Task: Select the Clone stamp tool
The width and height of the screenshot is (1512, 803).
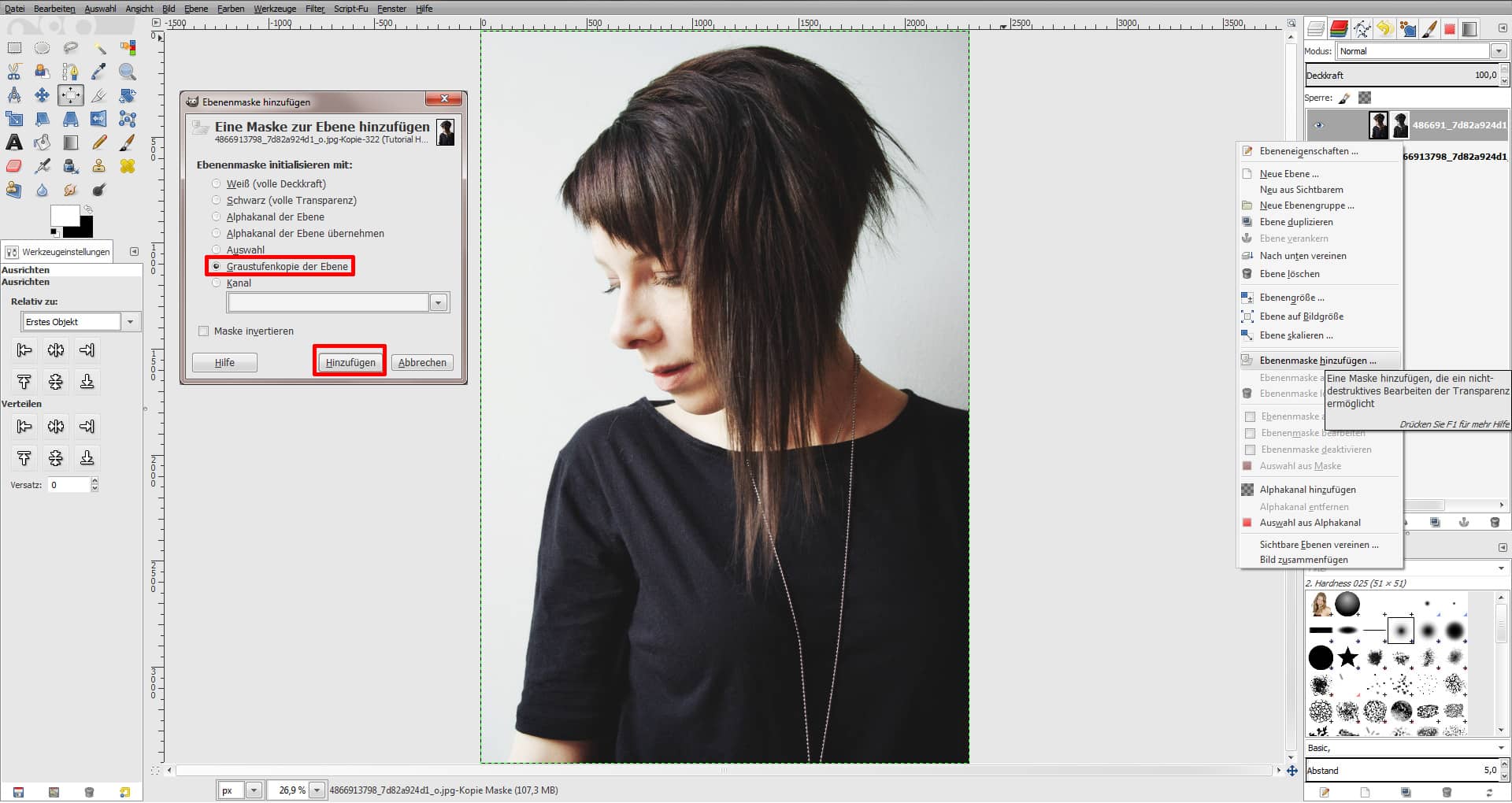Action: (98, 166)
